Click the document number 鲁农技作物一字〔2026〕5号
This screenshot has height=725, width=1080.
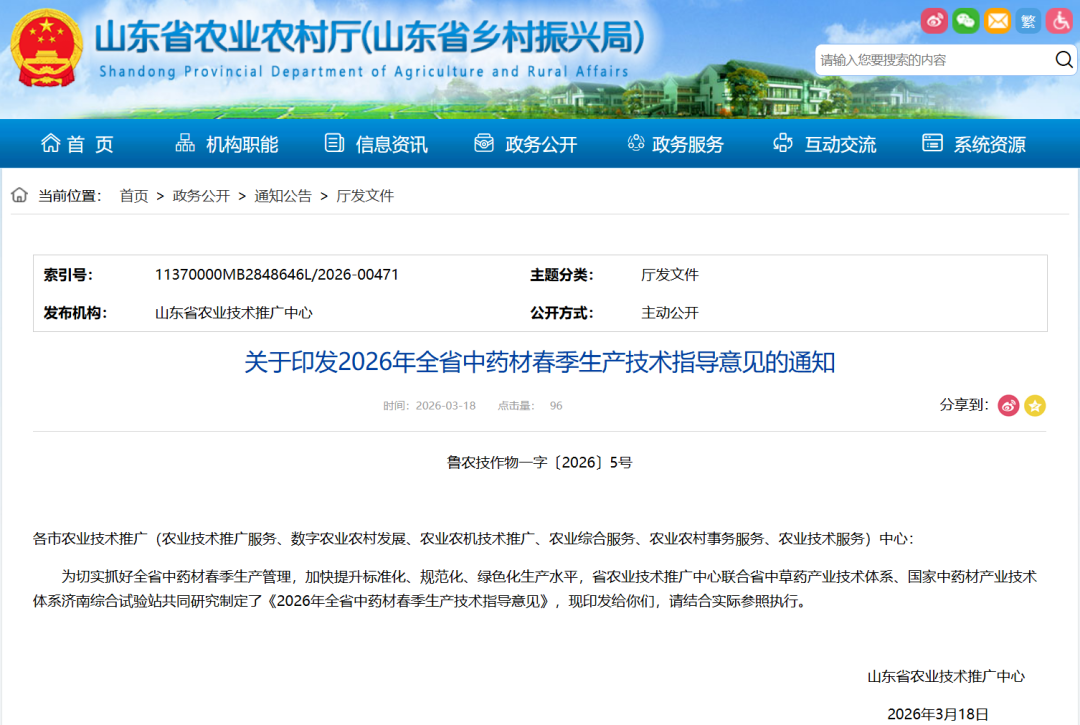click(539, 463)
